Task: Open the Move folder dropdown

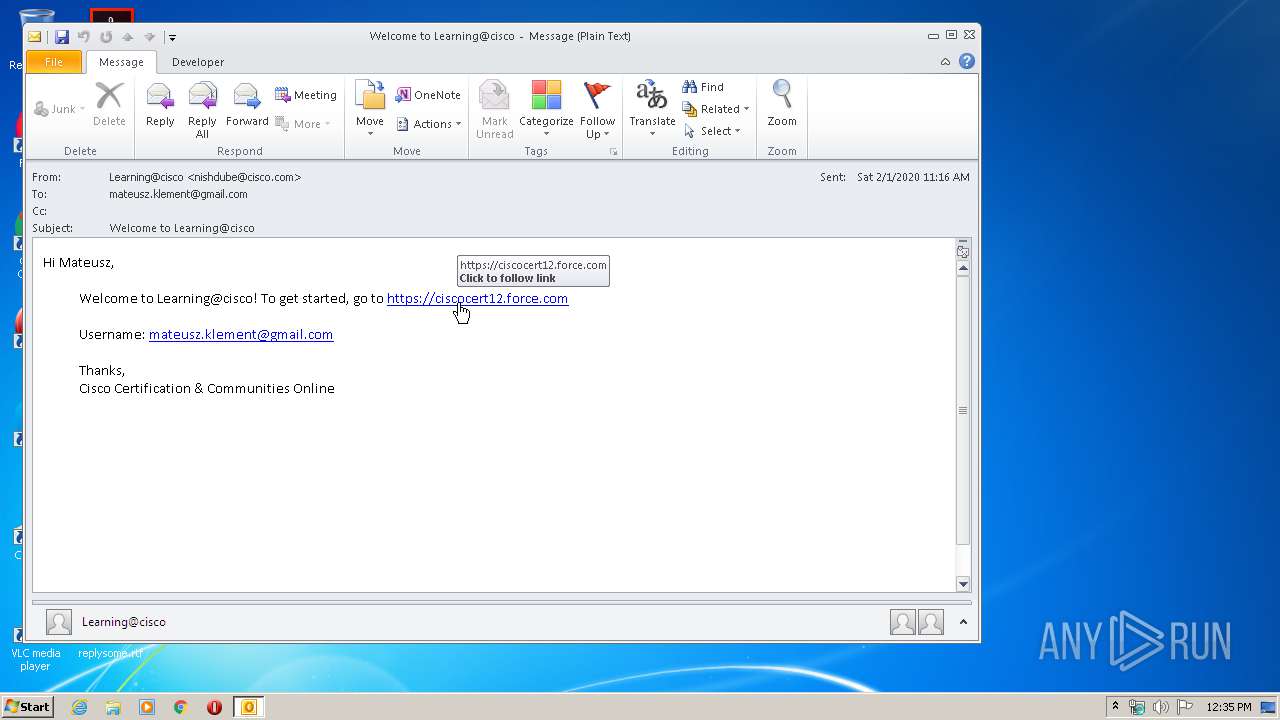Action: coord(370,110)
